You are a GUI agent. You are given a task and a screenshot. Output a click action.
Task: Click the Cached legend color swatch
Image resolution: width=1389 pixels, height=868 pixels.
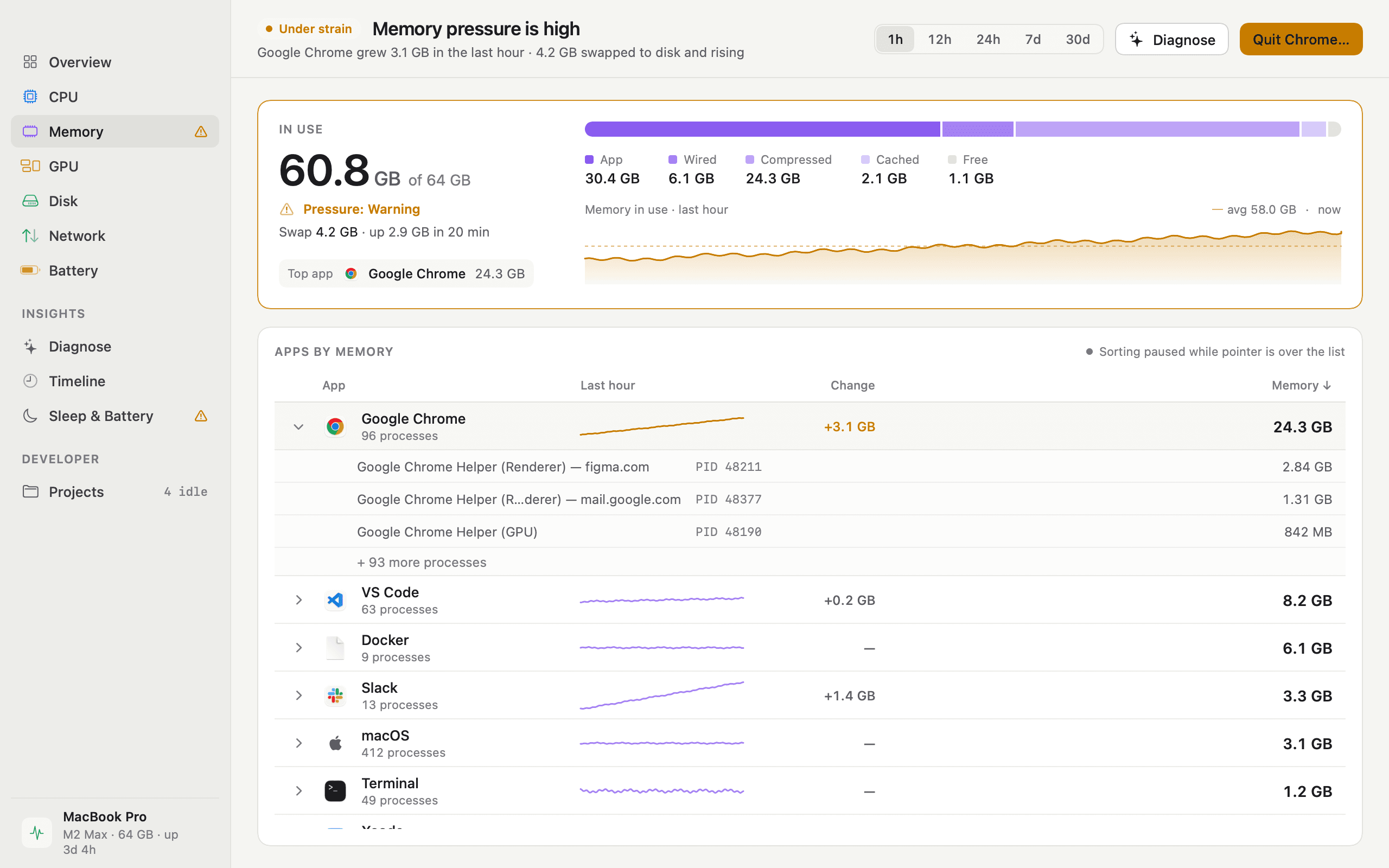click(865, 159)
